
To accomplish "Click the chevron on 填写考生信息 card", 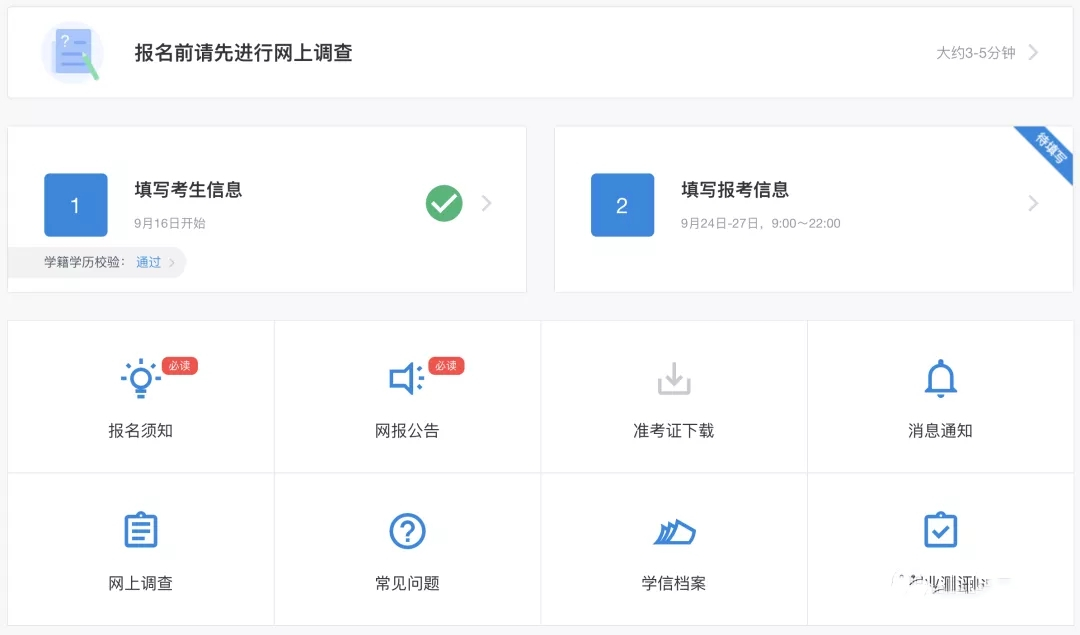I will click(x=486, y=203).
